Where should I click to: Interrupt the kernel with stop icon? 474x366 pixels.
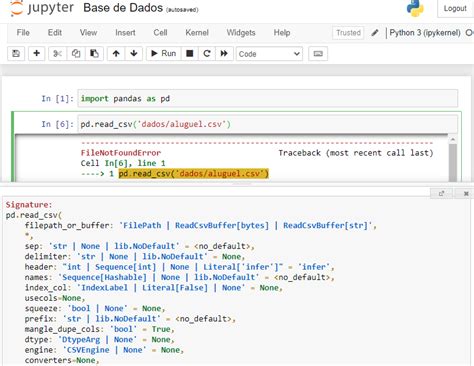coord(190,53)
